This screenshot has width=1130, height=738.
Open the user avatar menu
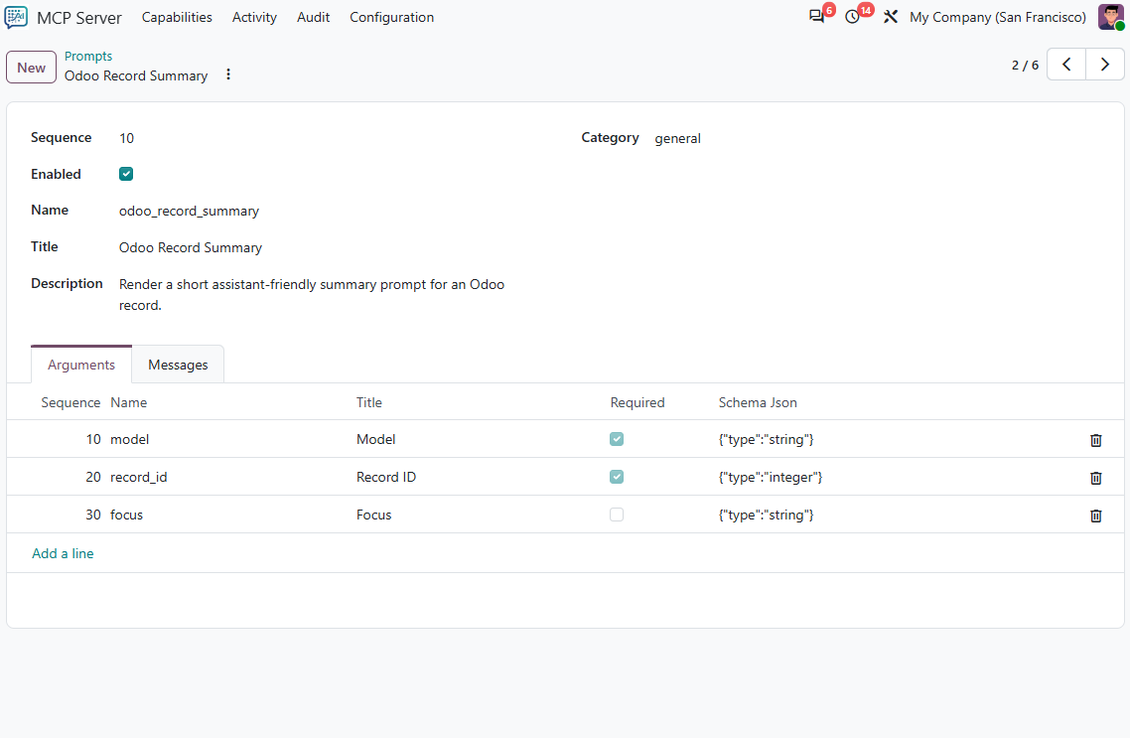click(x=1111, y=17)
